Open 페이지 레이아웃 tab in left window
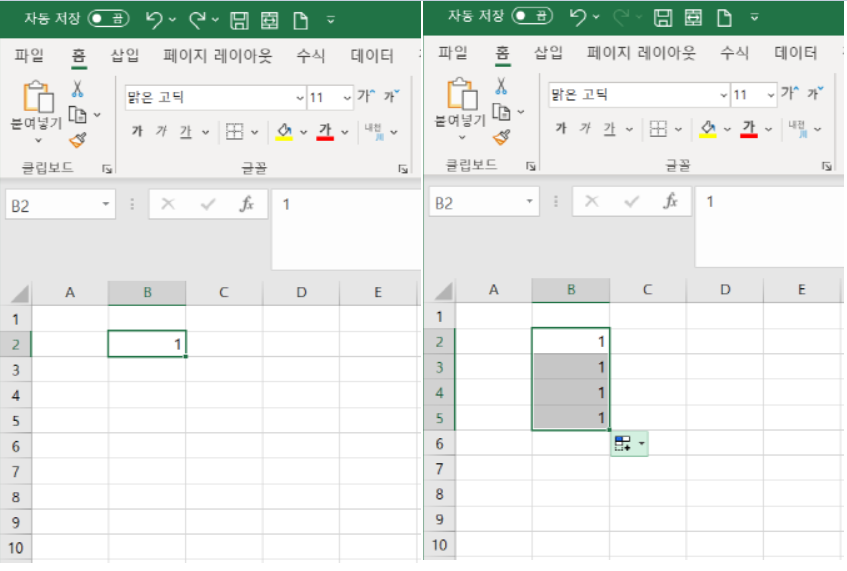This screenshot has width=847, height=571. point(218,55)
